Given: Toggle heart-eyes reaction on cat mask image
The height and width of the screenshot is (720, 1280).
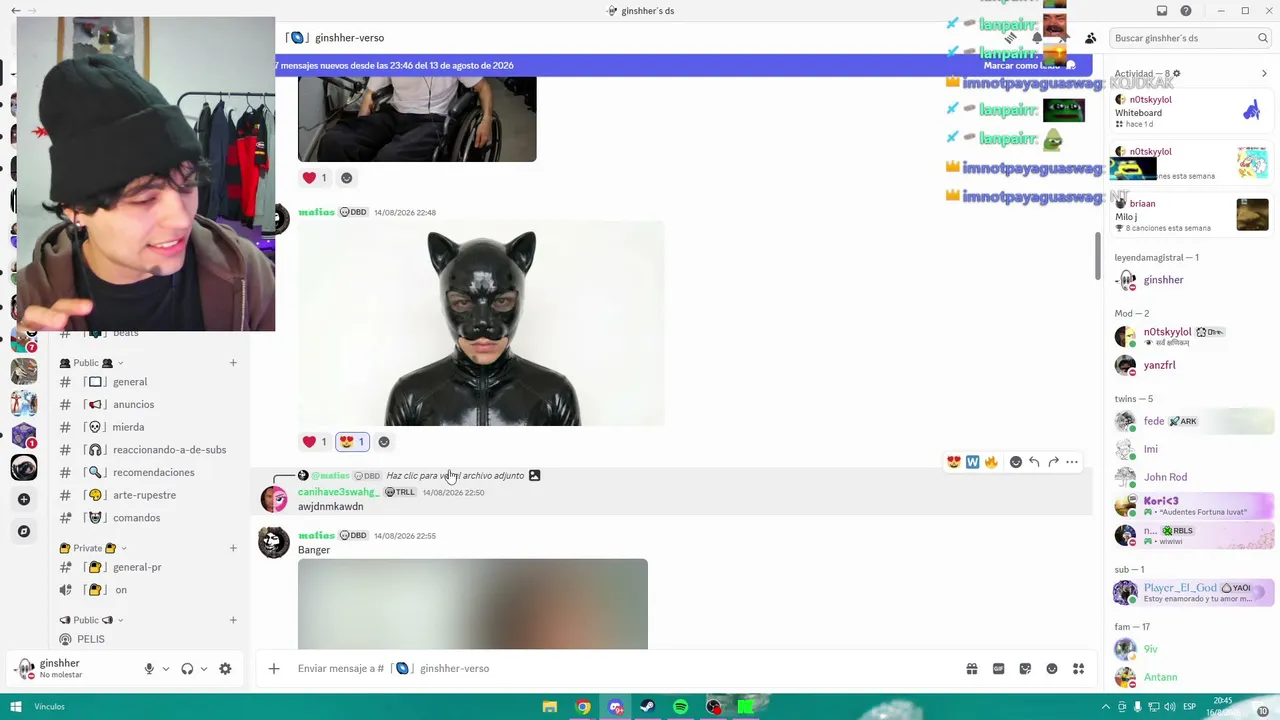Looking at the screenshot, I should click(x=352, y=442).
